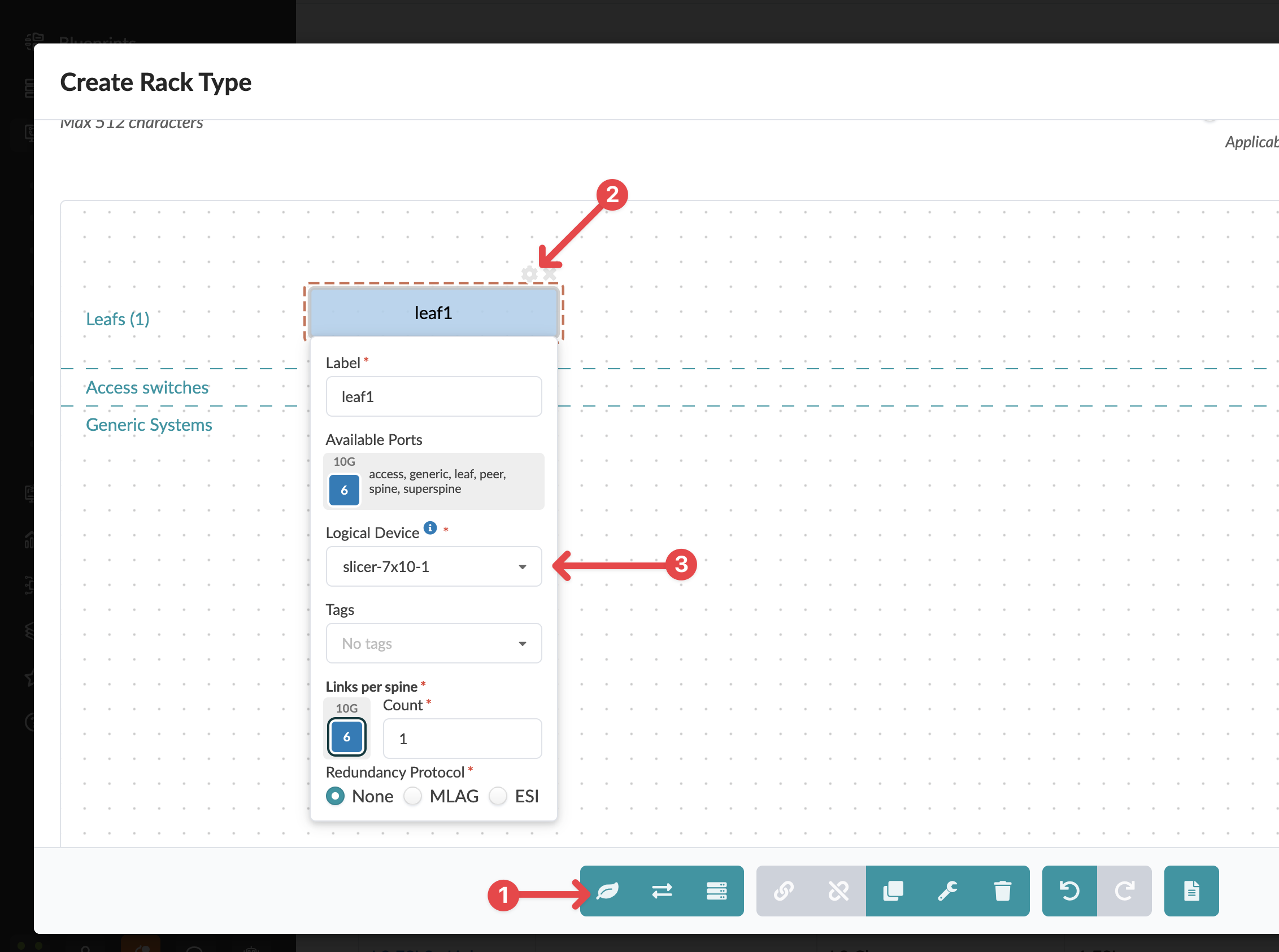Select the None redundancy protocol option
The height and width of the screenshot is (952, 1279).
pyautogui.click(x=336, y=796)
